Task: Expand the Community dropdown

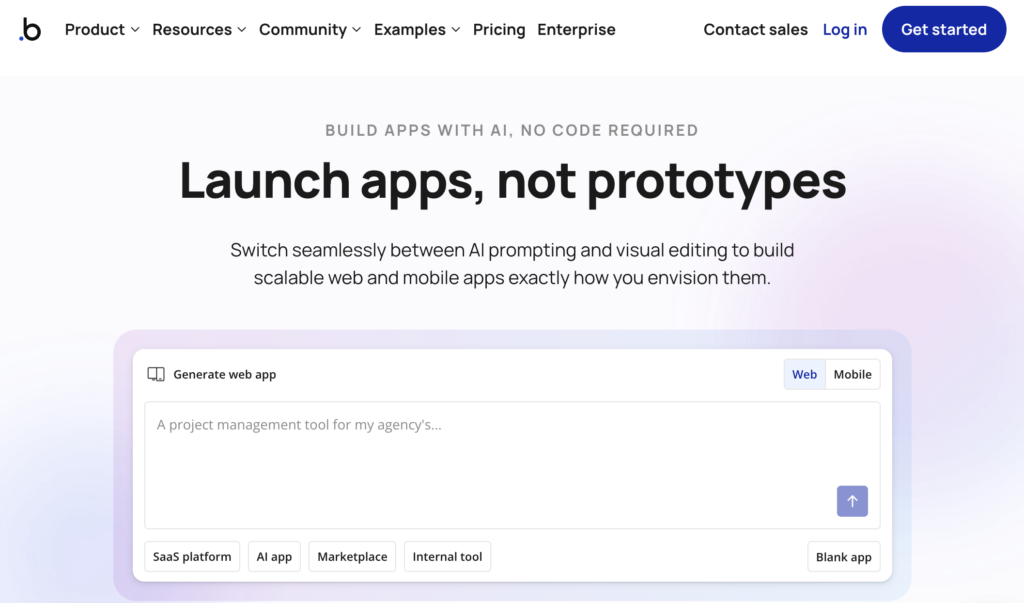Action: (x=310, y=30)
